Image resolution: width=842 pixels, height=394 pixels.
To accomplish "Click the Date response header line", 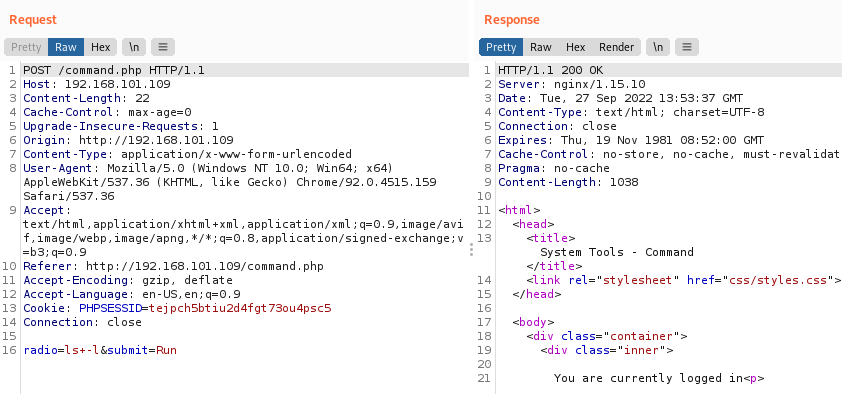I will tap(620, 98).
